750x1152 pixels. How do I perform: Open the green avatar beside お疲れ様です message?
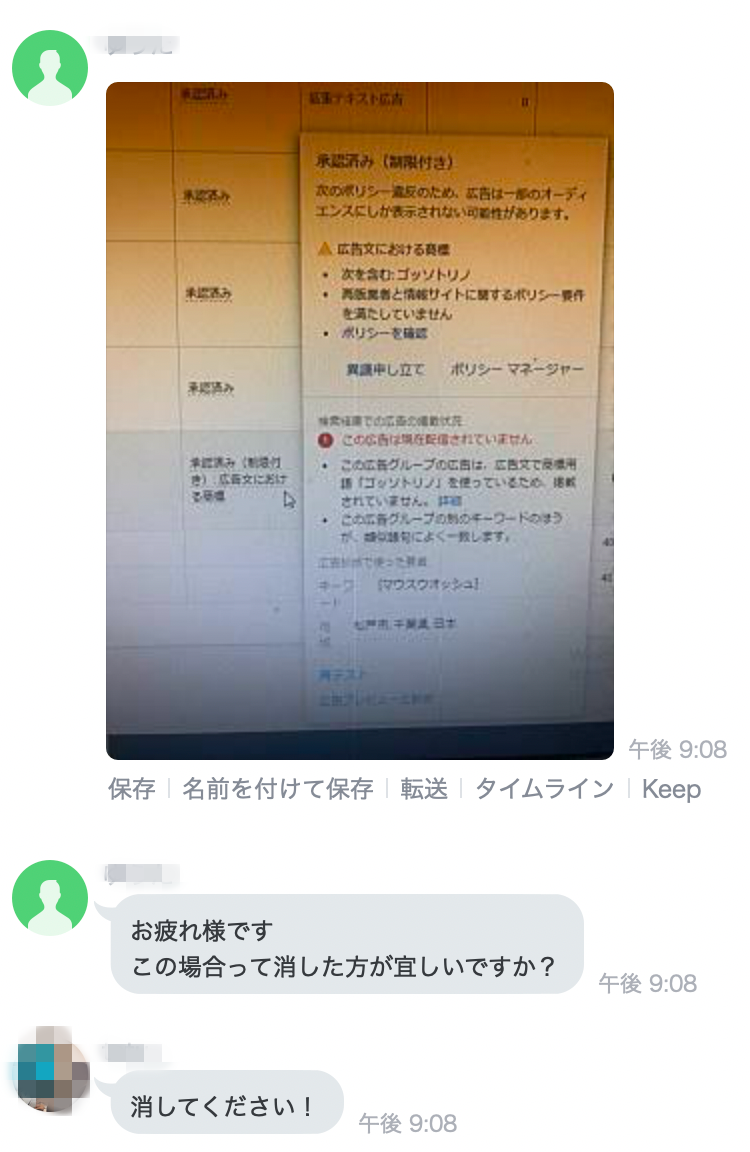(x=50, y=897)
